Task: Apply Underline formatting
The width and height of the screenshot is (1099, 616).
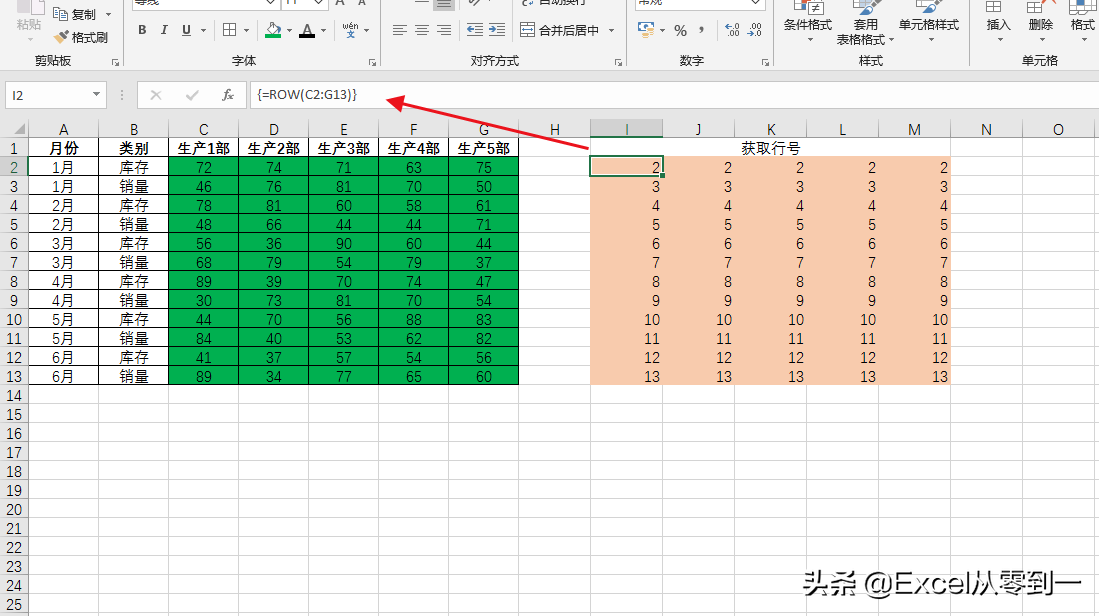Action: click(186, 30)
